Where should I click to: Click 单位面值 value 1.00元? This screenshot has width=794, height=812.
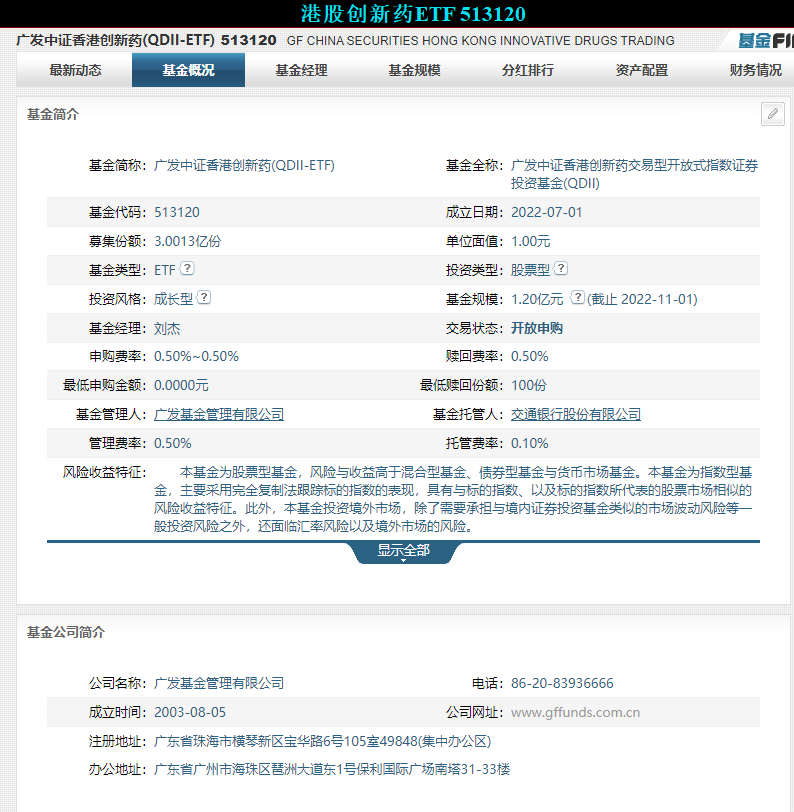[530, 241]
